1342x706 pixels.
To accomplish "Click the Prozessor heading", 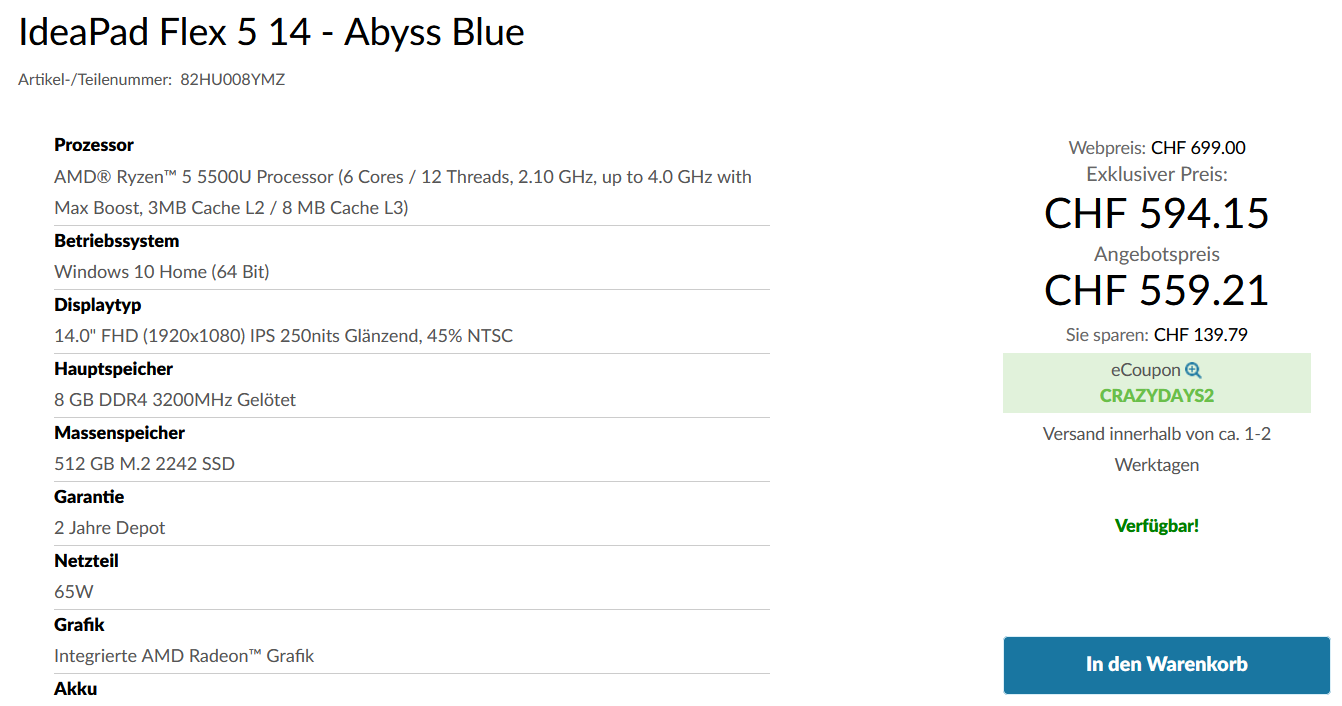I will [94, 145].
